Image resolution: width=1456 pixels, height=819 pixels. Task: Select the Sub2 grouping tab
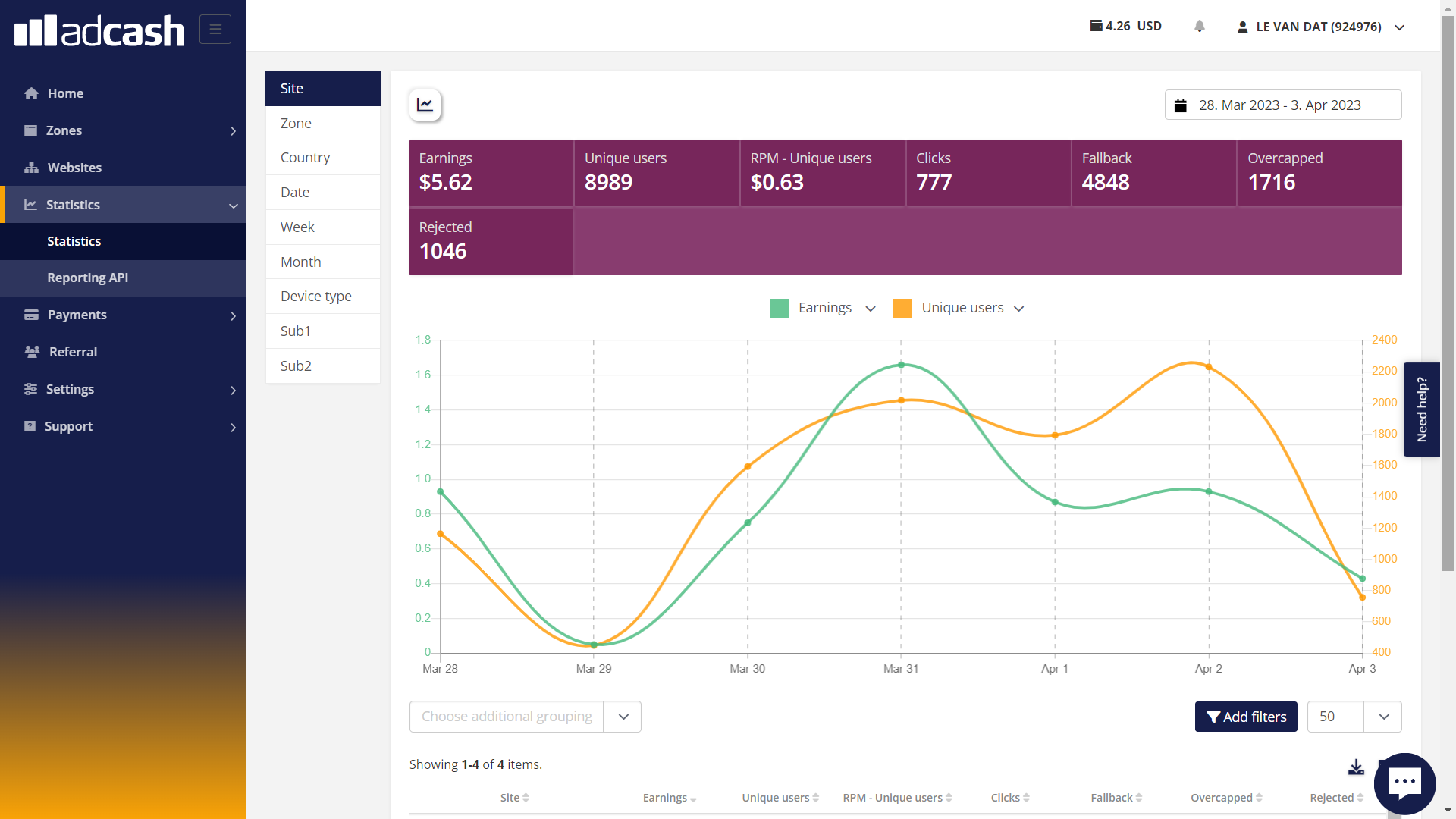[x=323, y=366]
